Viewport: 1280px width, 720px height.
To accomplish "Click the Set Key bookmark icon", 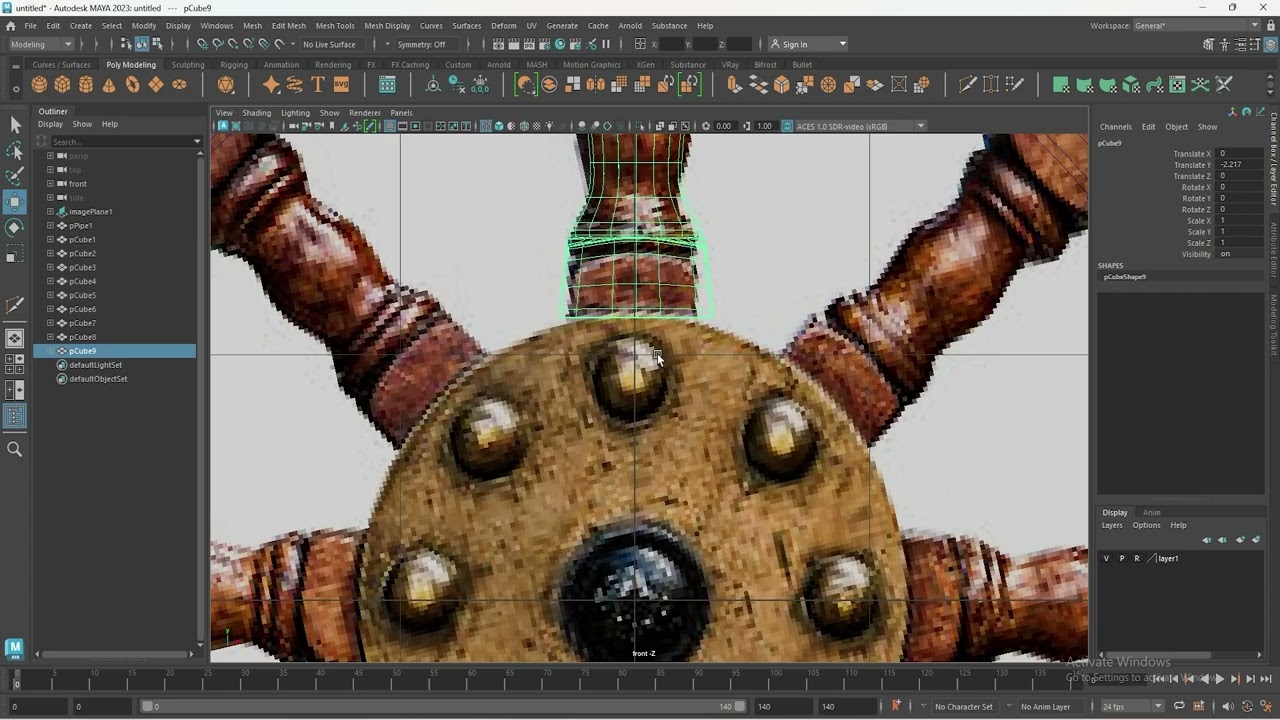I will coord(896,706).
